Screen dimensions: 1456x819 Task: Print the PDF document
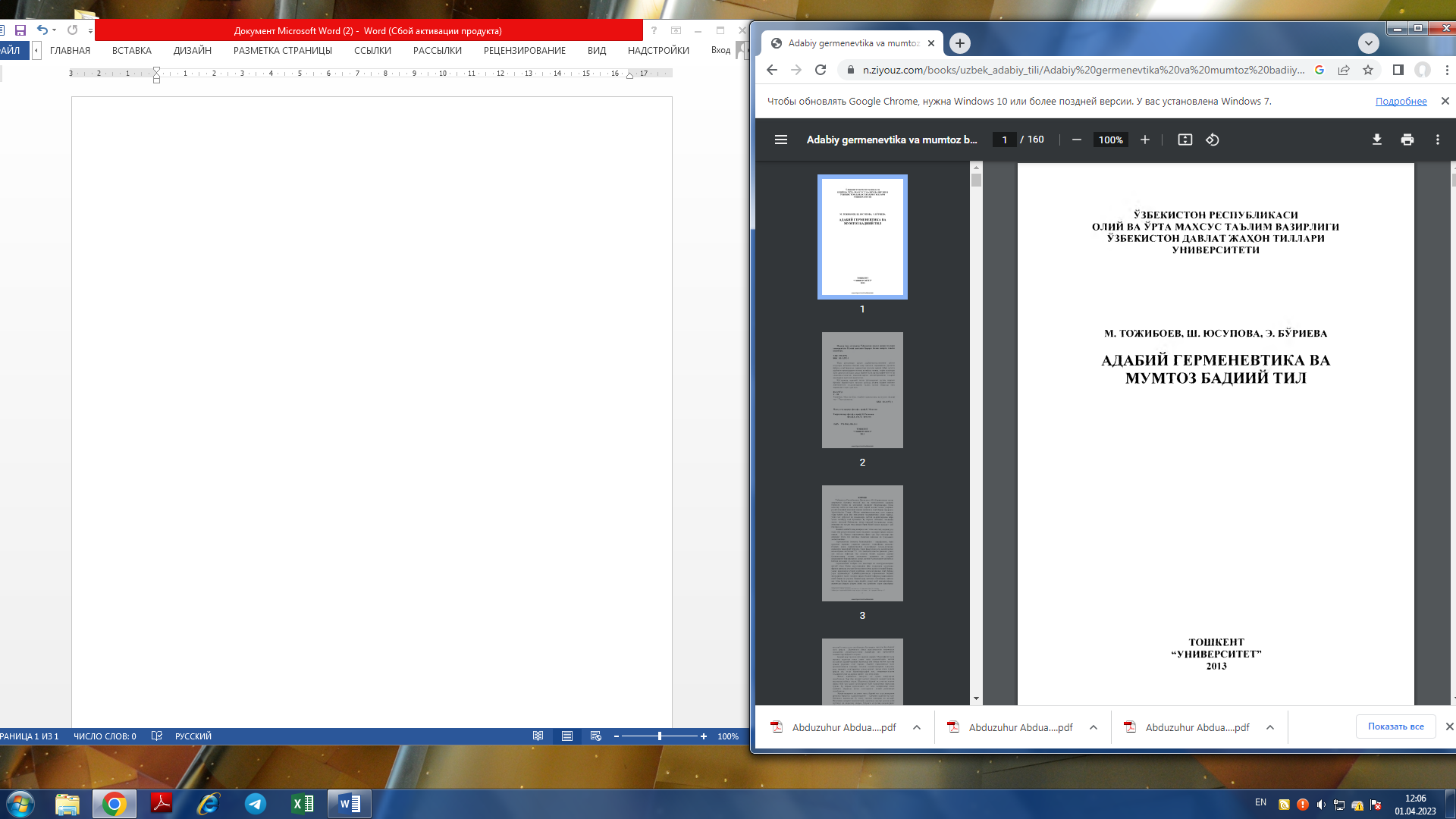click(1407, 140)
